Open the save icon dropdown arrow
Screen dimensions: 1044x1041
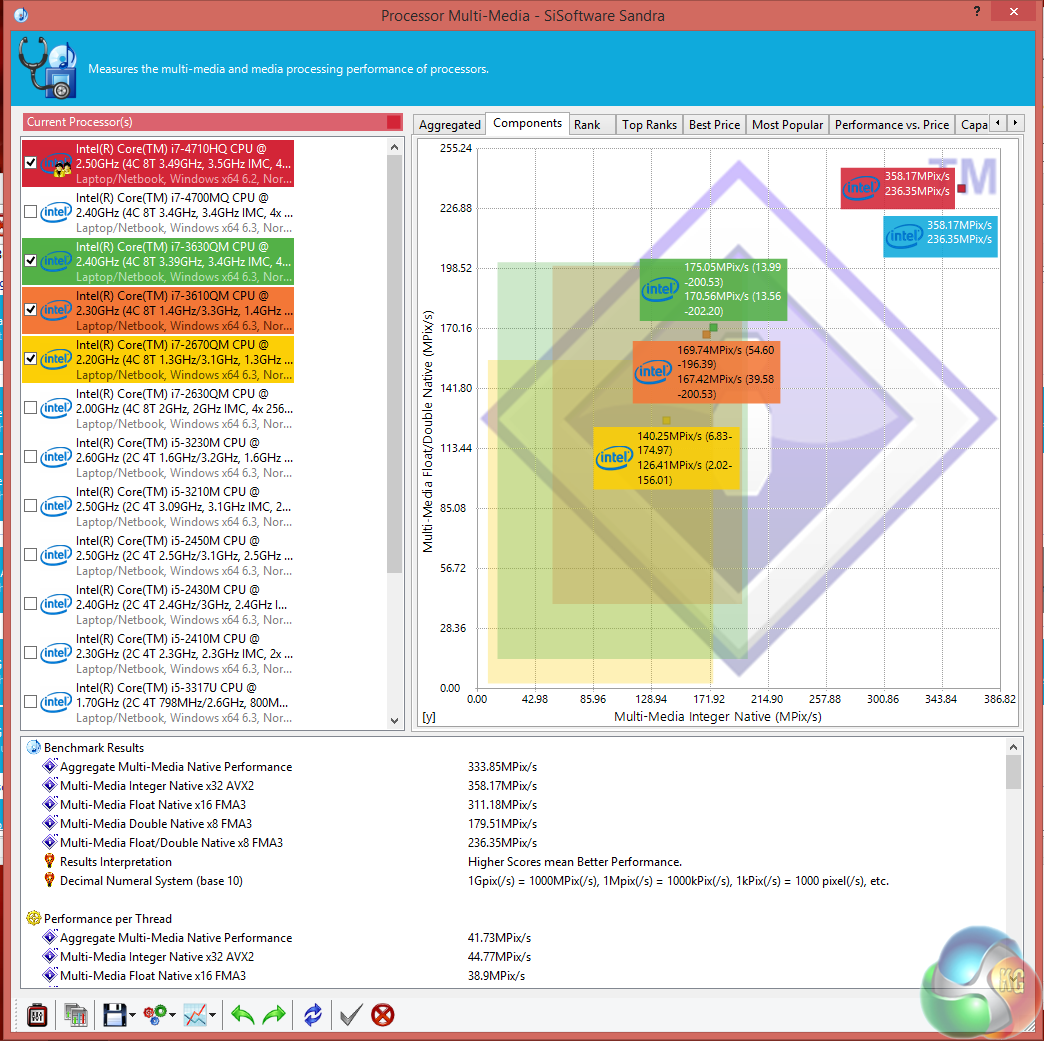(x=132, y=1016)
